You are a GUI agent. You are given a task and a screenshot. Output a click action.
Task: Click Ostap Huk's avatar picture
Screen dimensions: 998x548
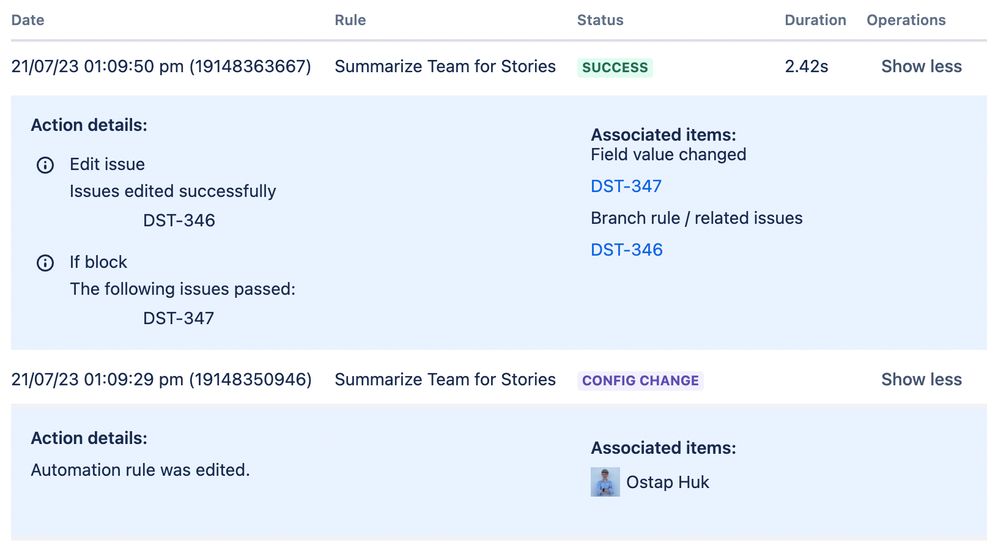pyautogui.click(x=605, y=482)
